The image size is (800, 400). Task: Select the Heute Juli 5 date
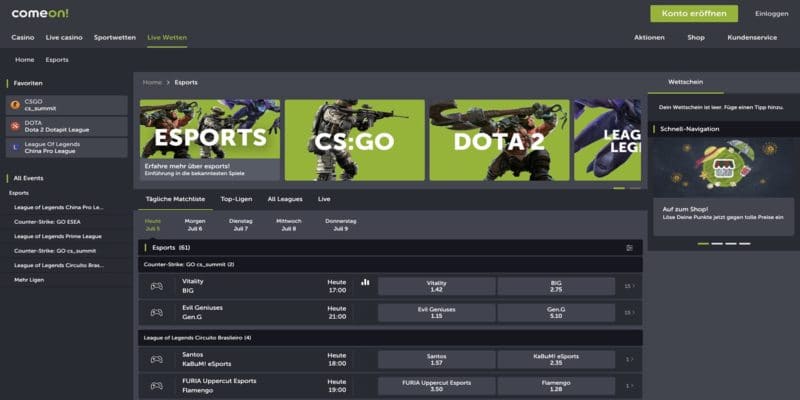(153, 225)
